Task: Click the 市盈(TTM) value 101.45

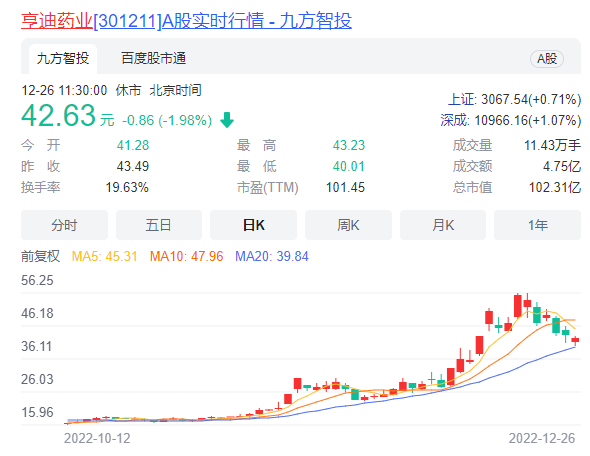Action: [x=345, y=187]
